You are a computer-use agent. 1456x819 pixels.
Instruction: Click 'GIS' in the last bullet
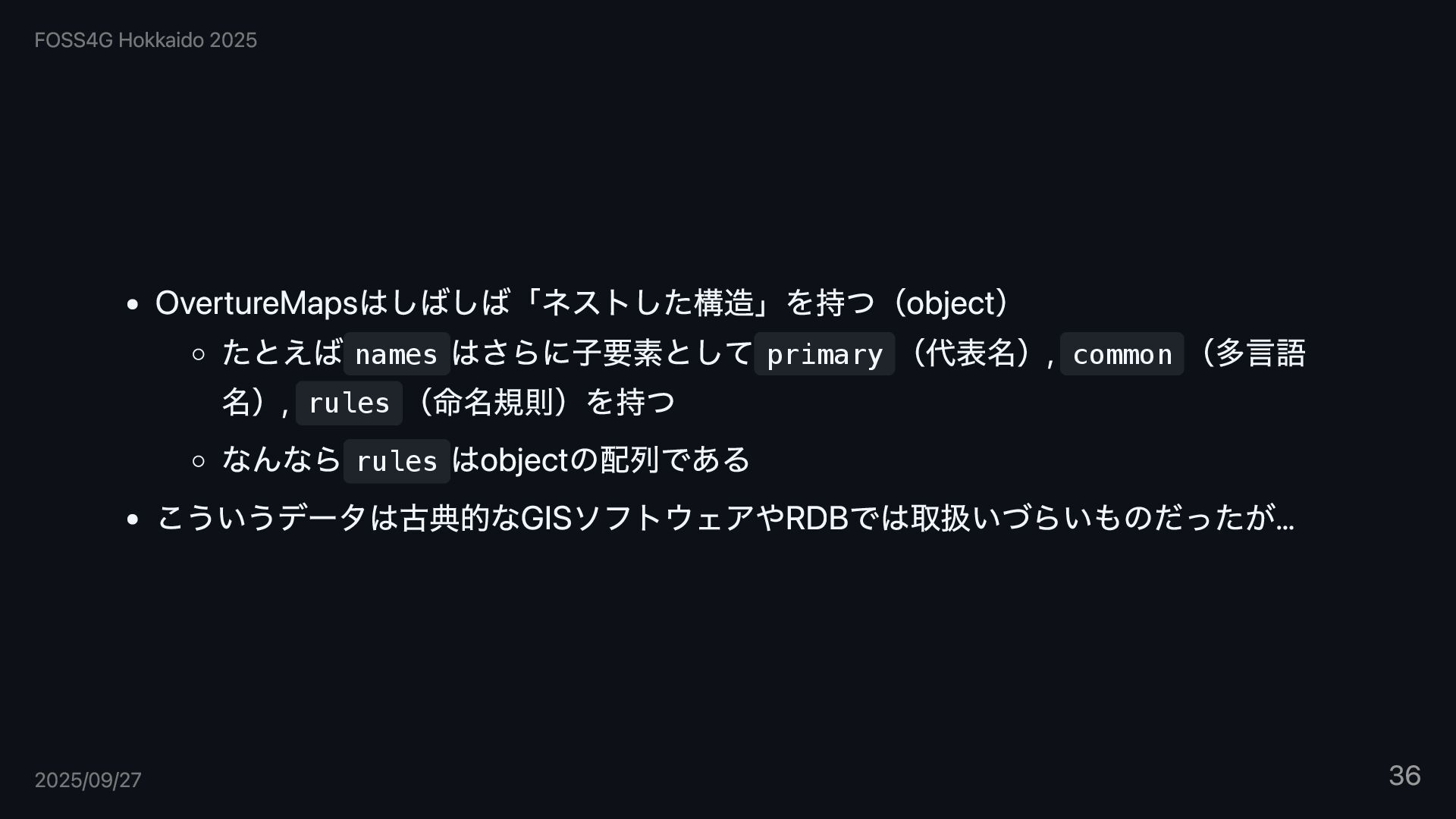(x=546, y=518)
